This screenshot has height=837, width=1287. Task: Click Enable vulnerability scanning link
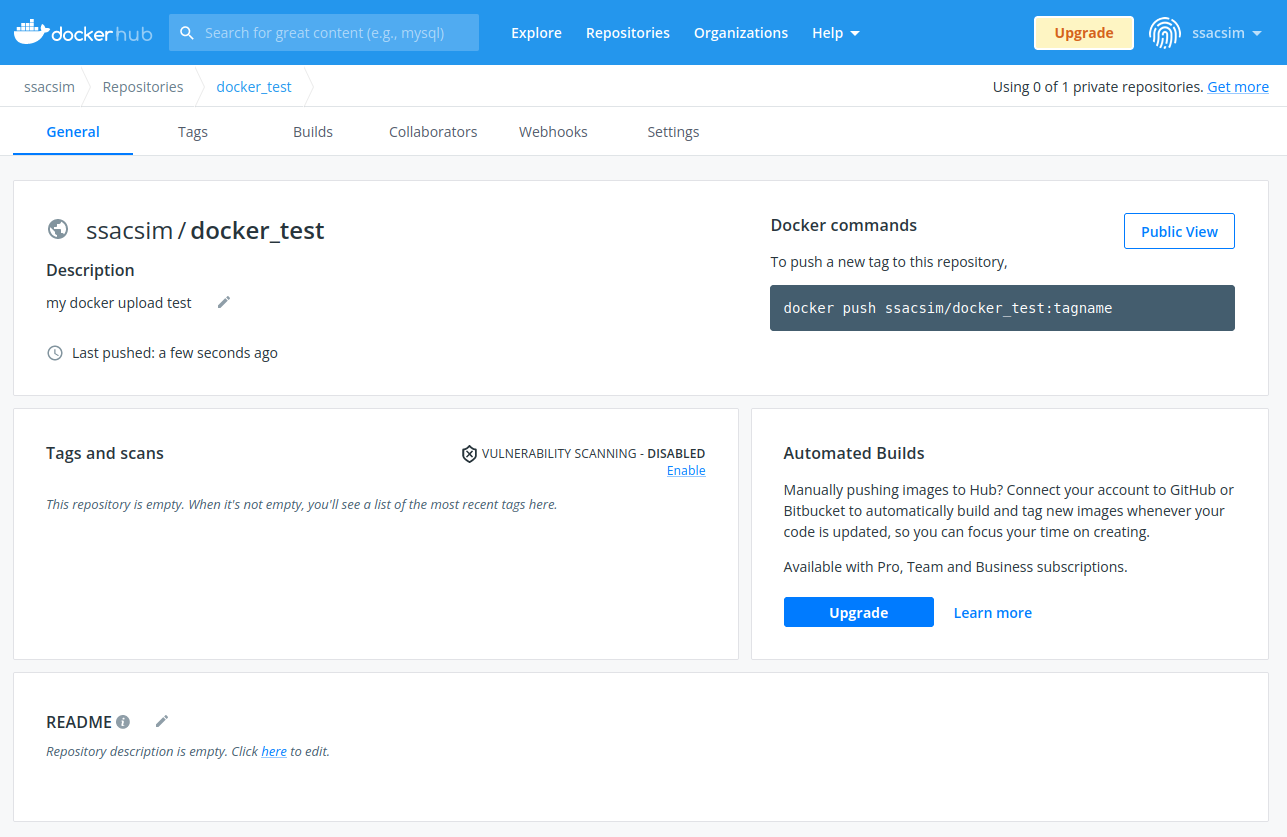(x=686, y=471)
